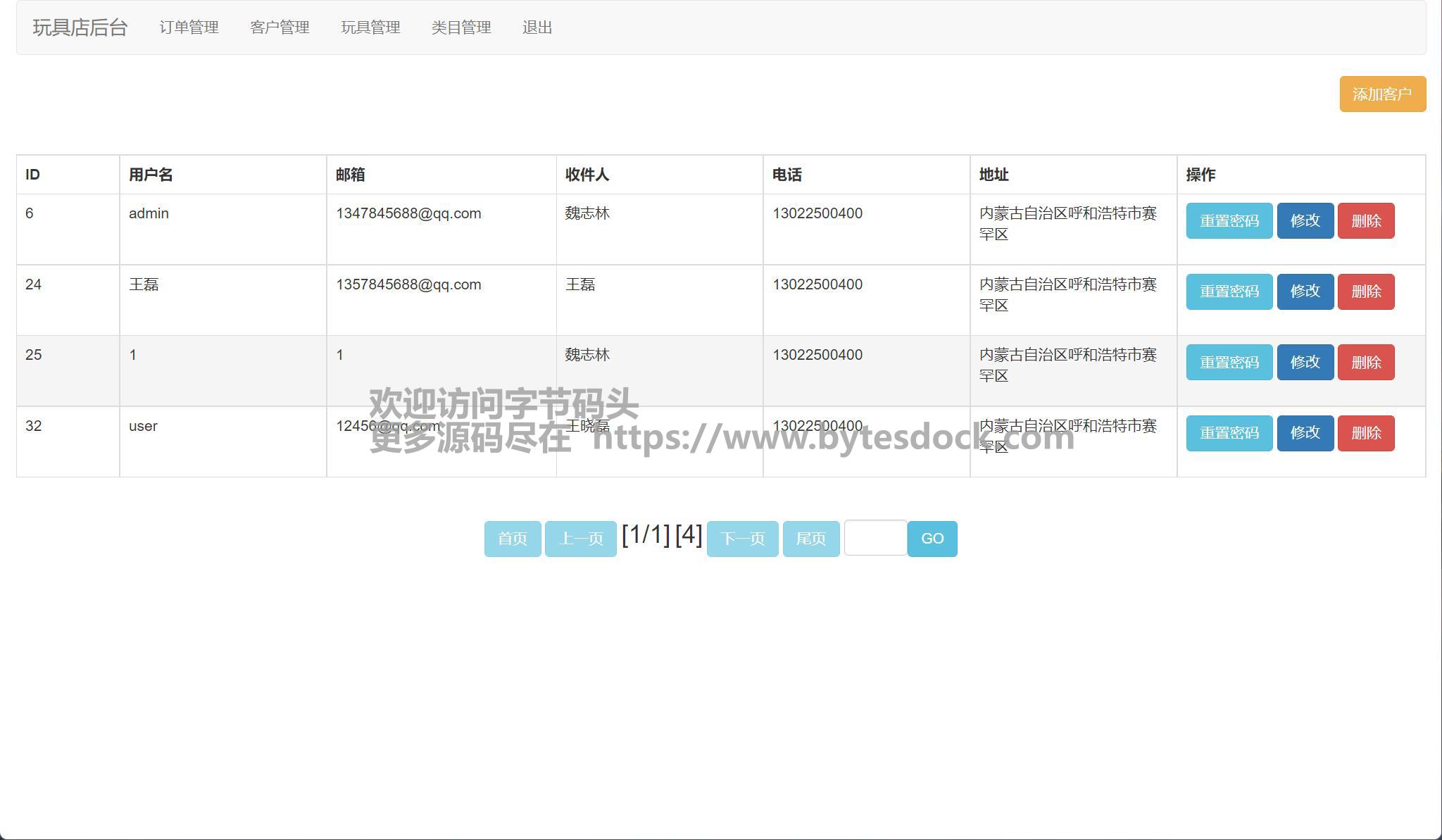The width and height of the screenshot is (1442, 840).
Task: Open the 玩具管理 nav item
Action: point(370,27)
